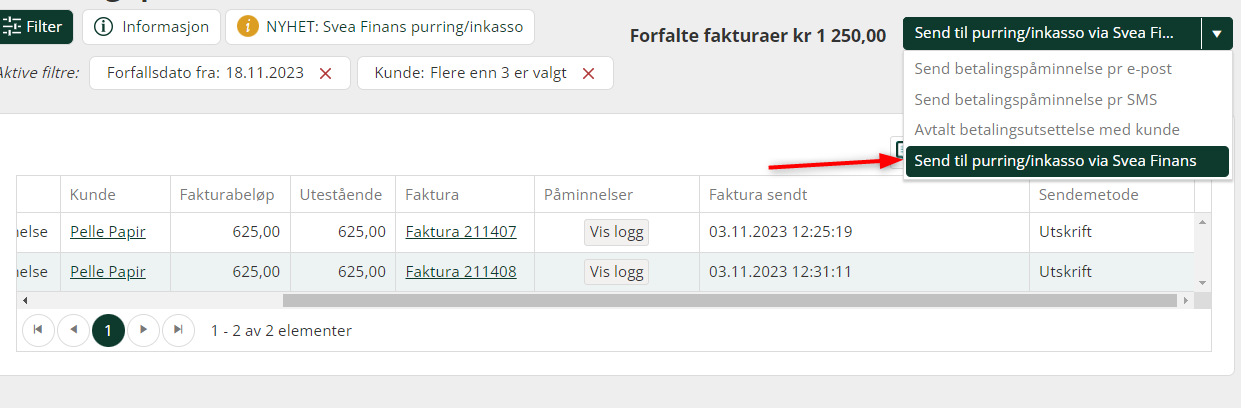
Task: Remove the Kunde filter with red X
Action: 588,73
